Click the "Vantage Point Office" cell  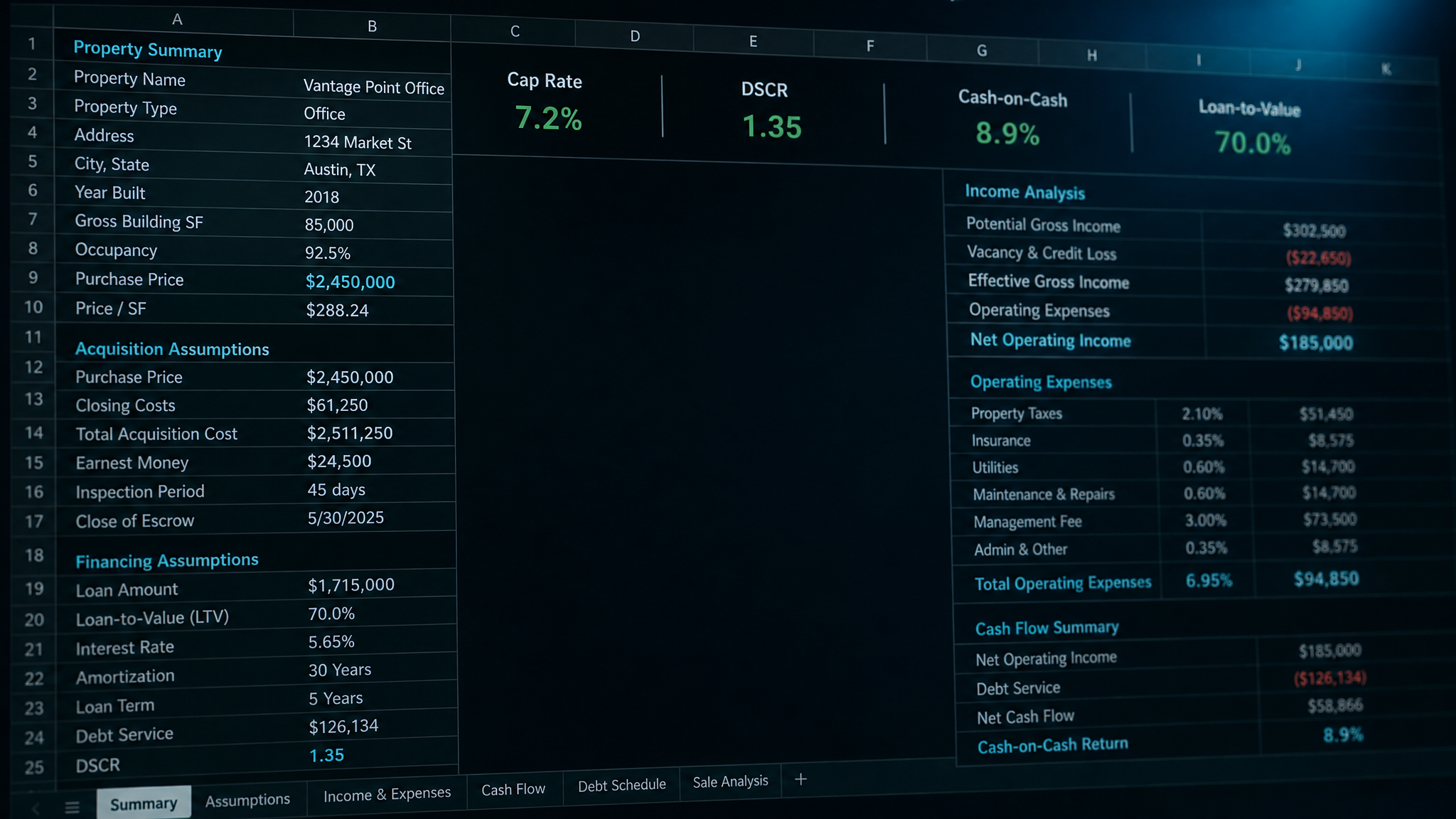[x=374, y=87]
